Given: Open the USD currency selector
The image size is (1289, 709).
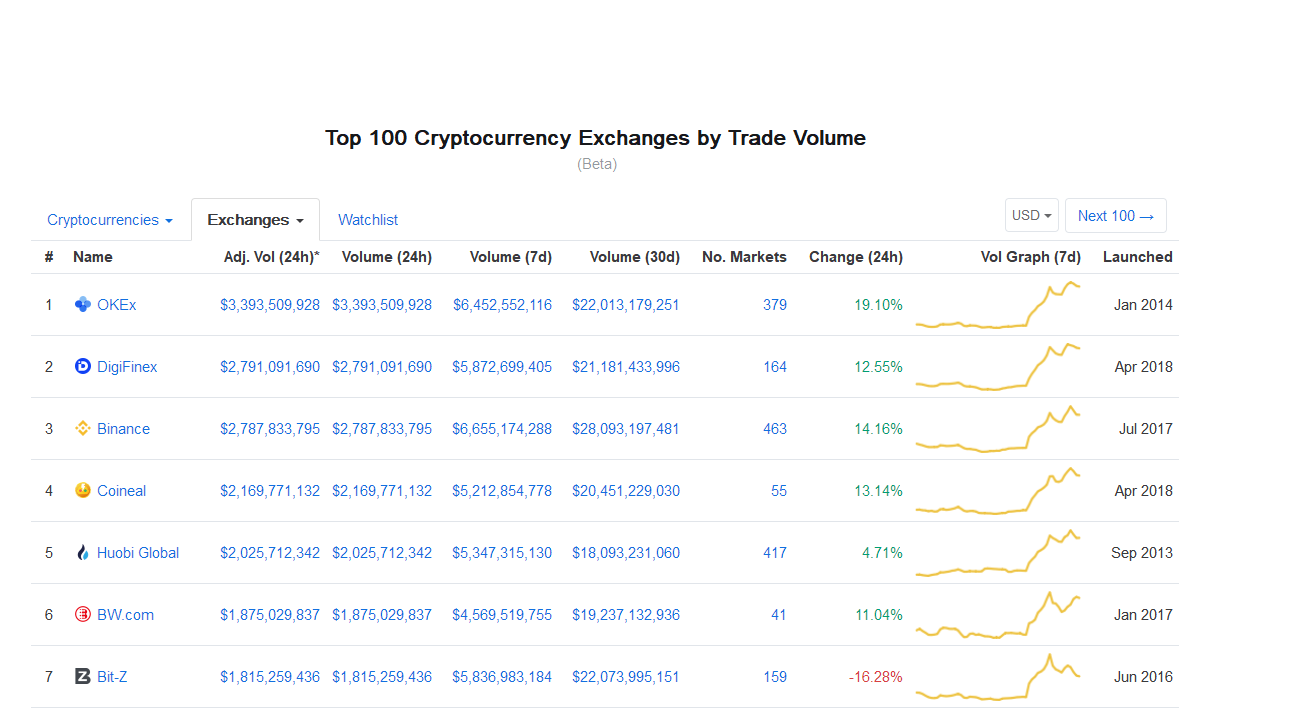Looking at the screenshot, I should [1032, 216].
